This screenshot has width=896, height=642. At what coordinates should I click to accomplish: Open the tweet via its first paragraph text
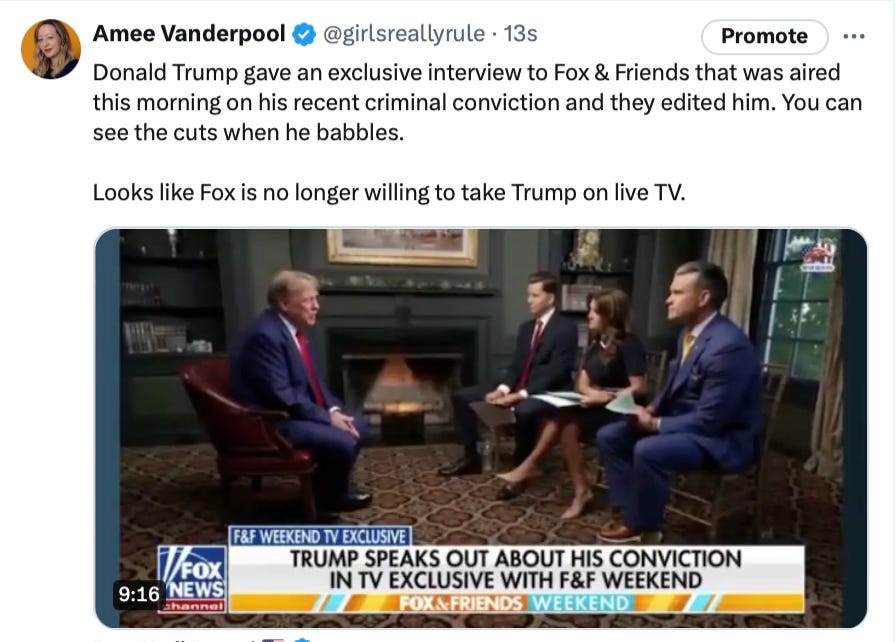tap(478, 103)
